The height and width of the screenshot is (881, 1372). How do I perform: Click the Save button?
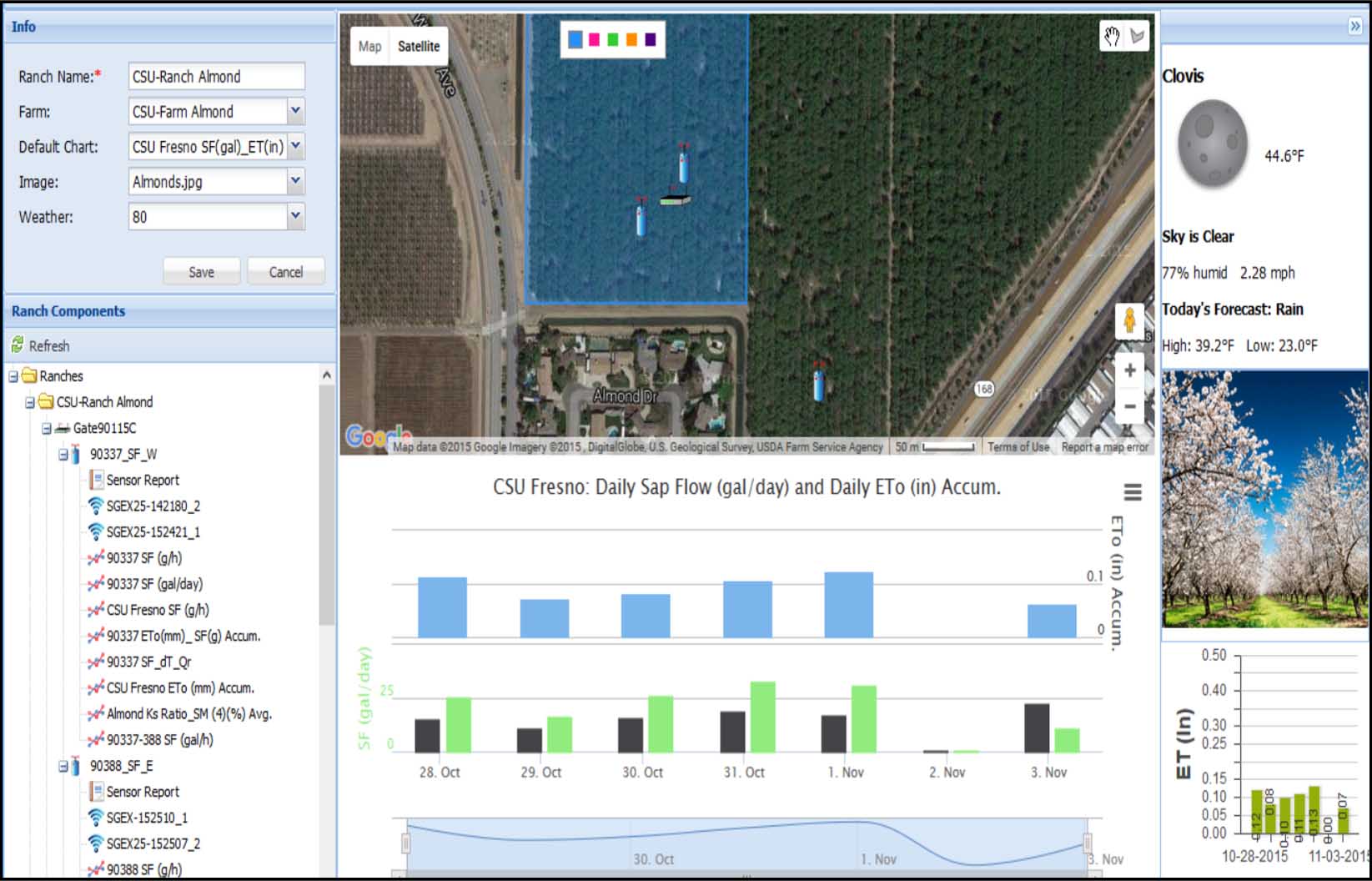(201, 272)
